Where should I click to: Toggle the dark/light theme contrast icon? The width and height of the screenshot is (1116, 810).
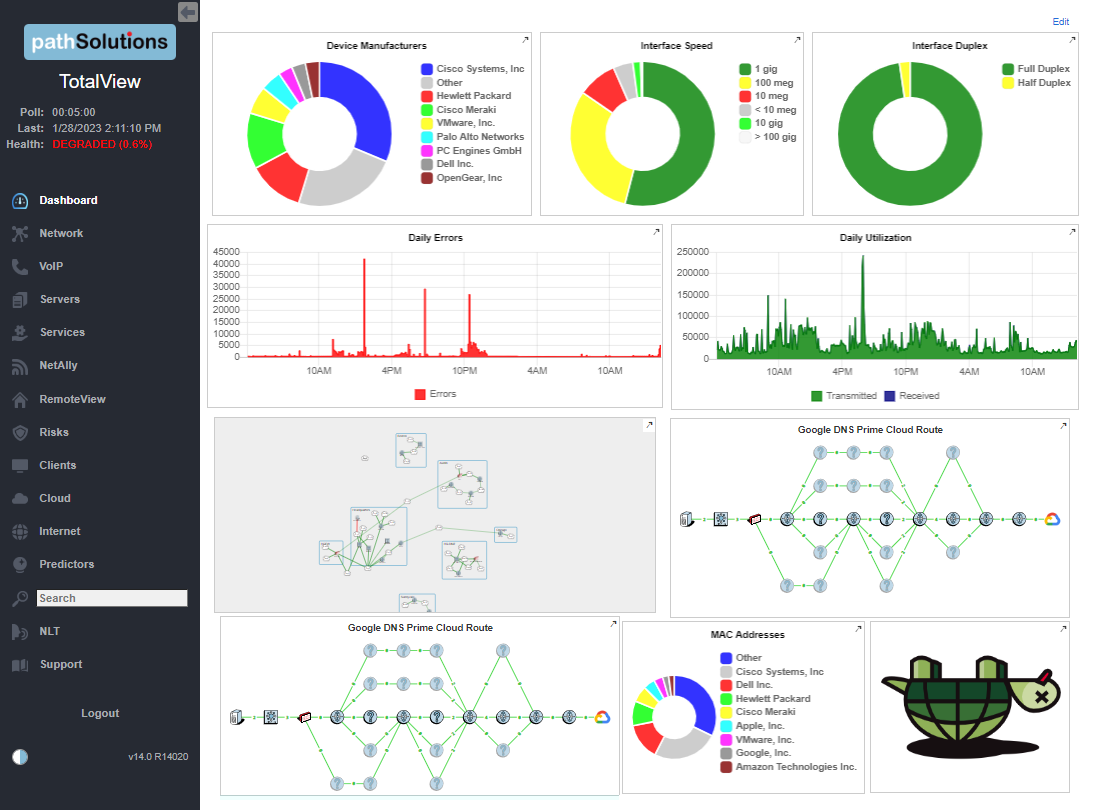[x=20, y=756]
